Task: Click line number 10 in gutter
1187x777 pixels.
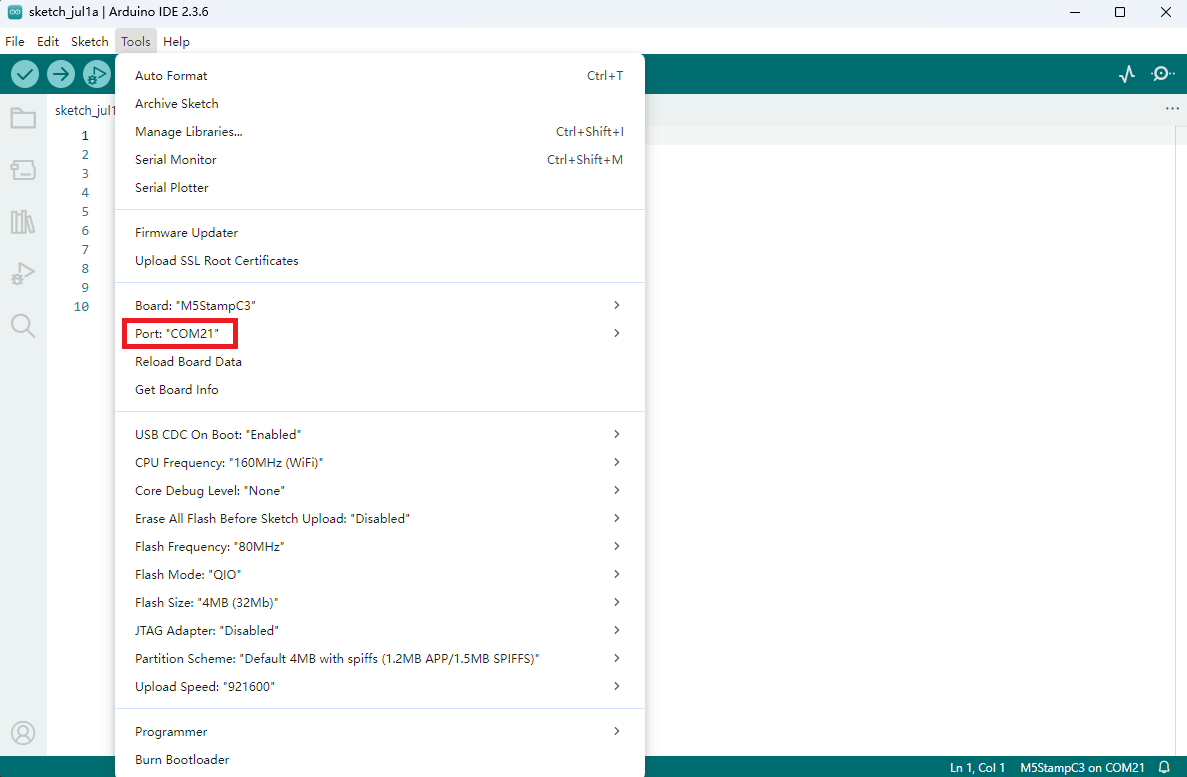Action: tap(81, 307)
